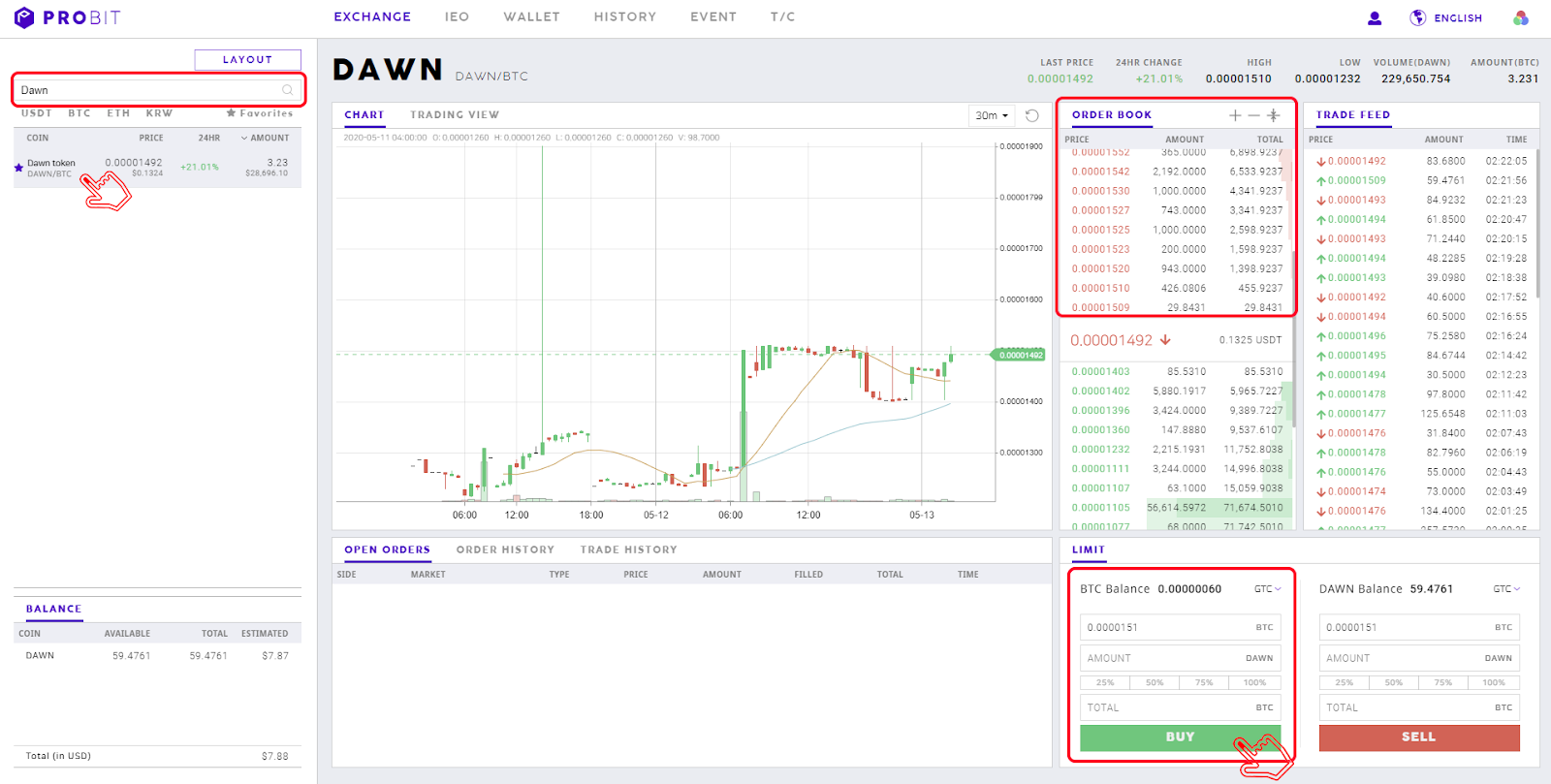Open the ENGLISH language selector
The height and width of the screenshot is (784, 1551).
[1445, 17]
